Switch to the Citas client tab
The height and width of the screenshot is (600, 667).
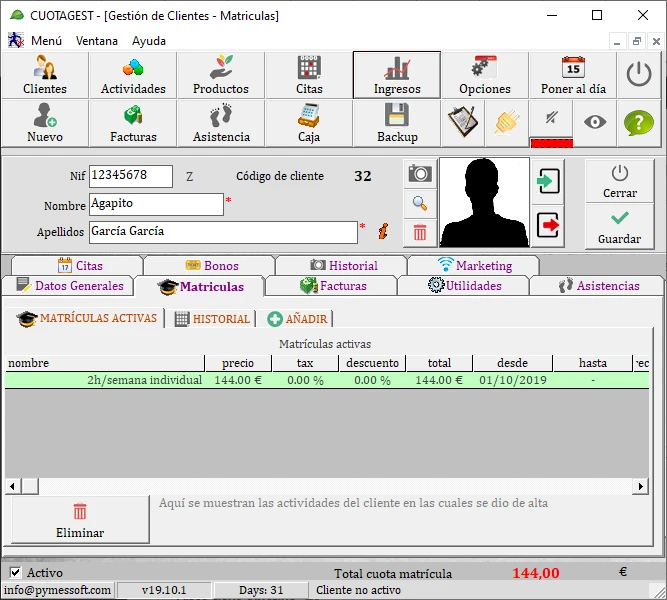click(78, 266)
